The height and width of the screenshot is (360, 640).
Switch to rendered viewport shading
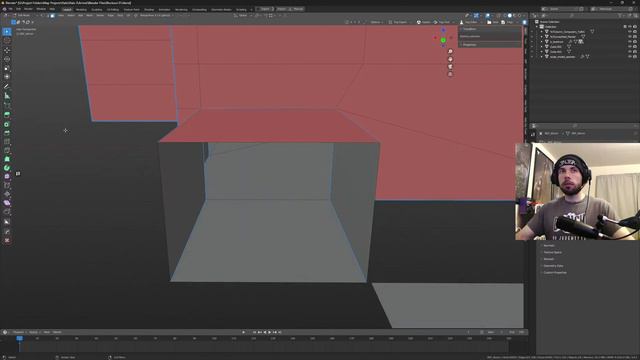tap(520, 16)
